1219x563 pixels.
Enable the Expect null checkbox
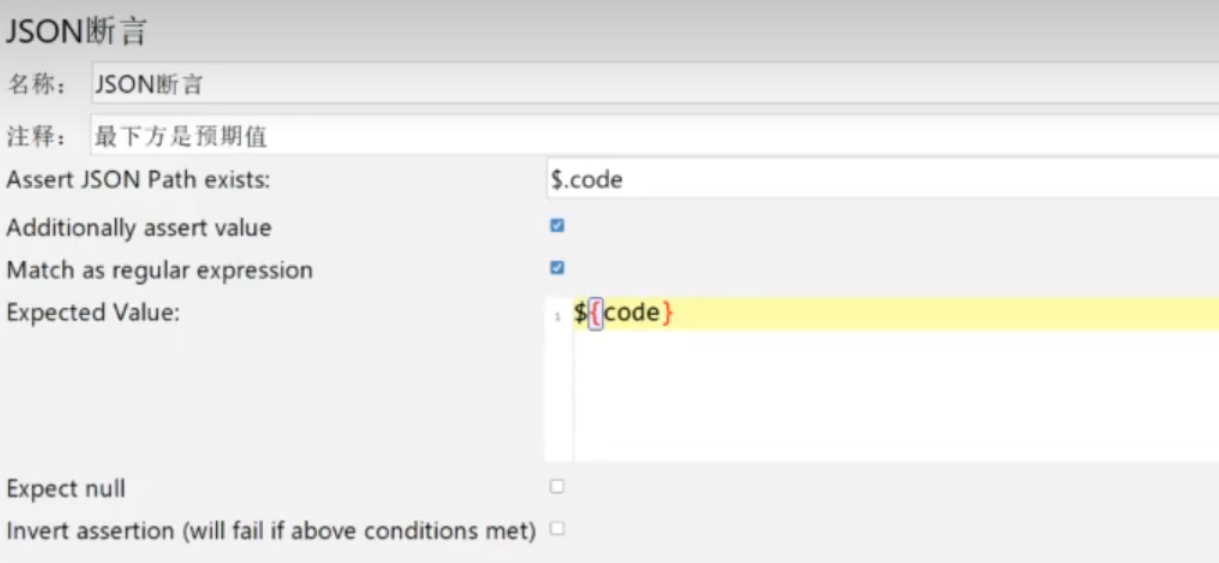(557, 487)
